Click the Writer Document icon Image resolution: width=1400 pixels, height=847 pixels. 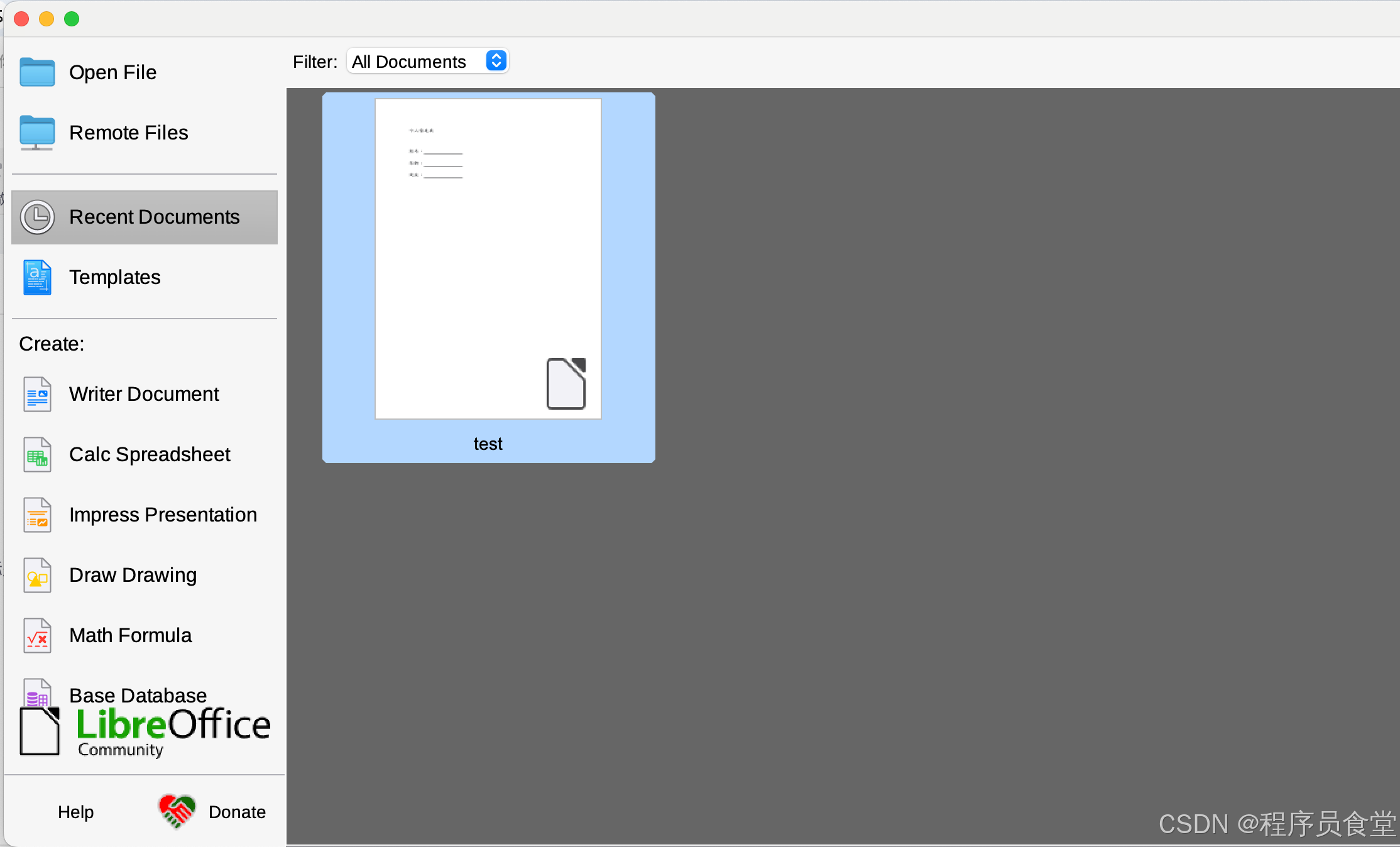point(37,395)
